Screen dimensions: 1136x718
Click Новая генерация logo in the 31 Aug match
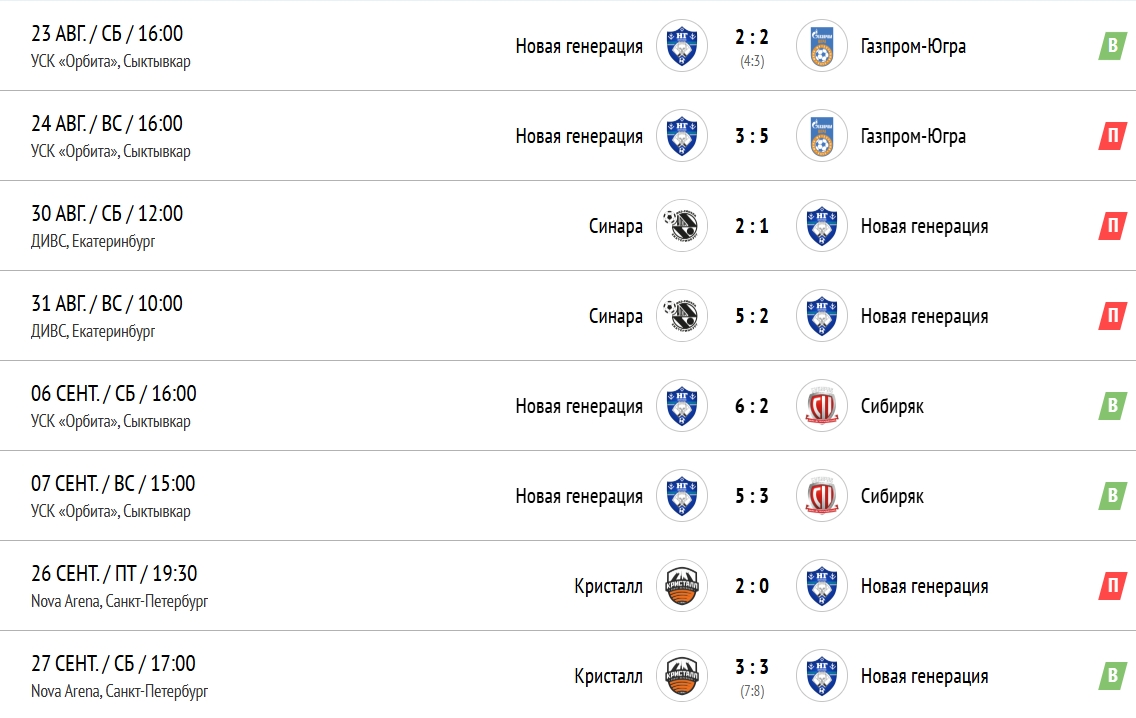click(821, 316)
